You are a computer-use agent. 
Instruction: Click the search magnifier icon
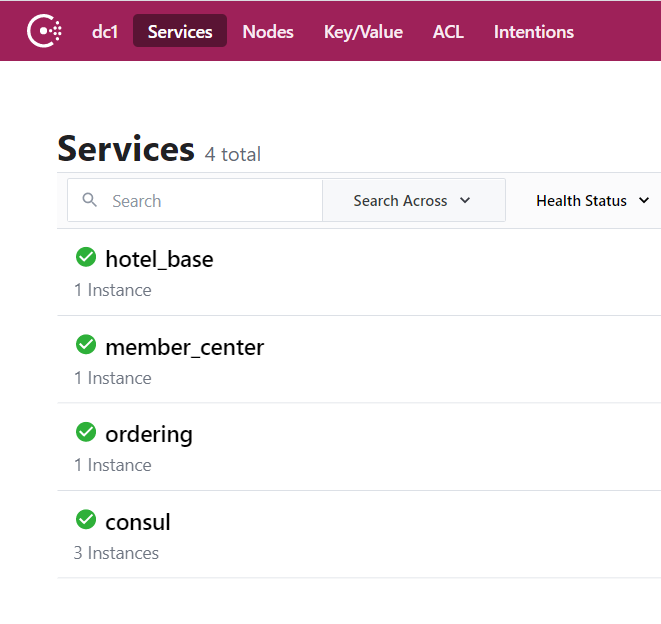pos(89,199)
